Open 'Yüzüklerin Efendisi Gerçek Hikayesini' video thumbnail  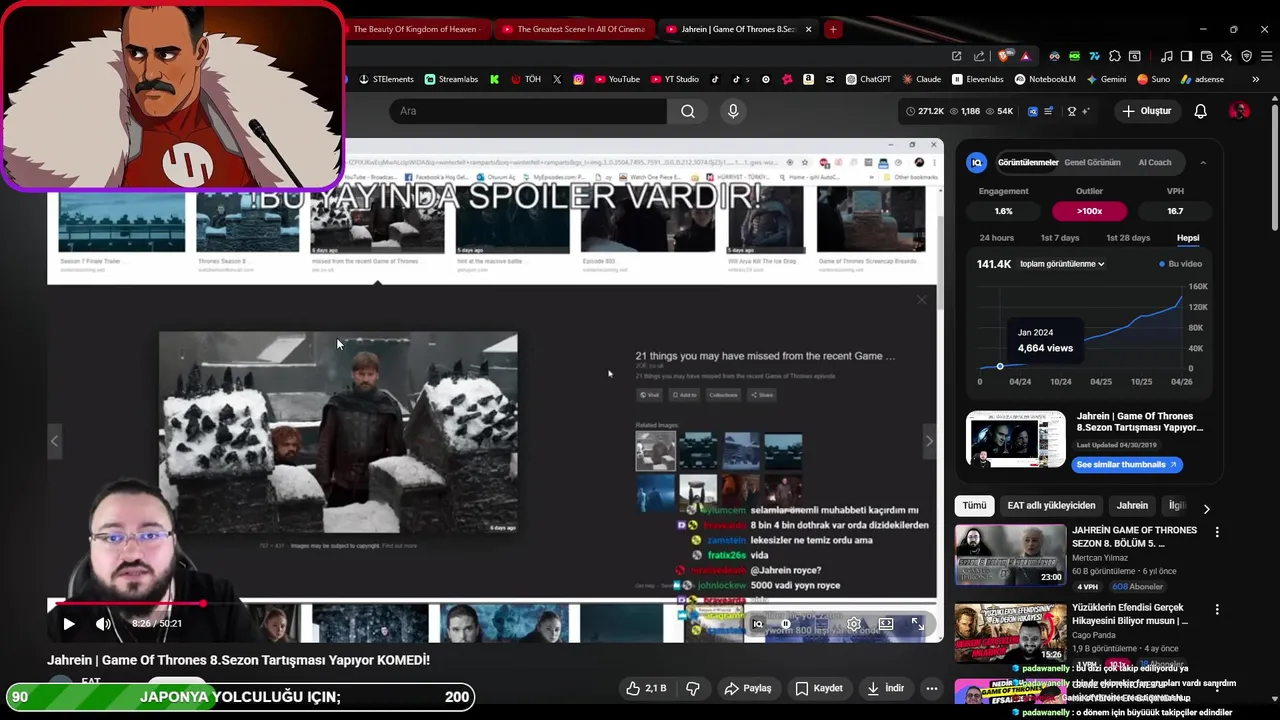point(1011,633)
